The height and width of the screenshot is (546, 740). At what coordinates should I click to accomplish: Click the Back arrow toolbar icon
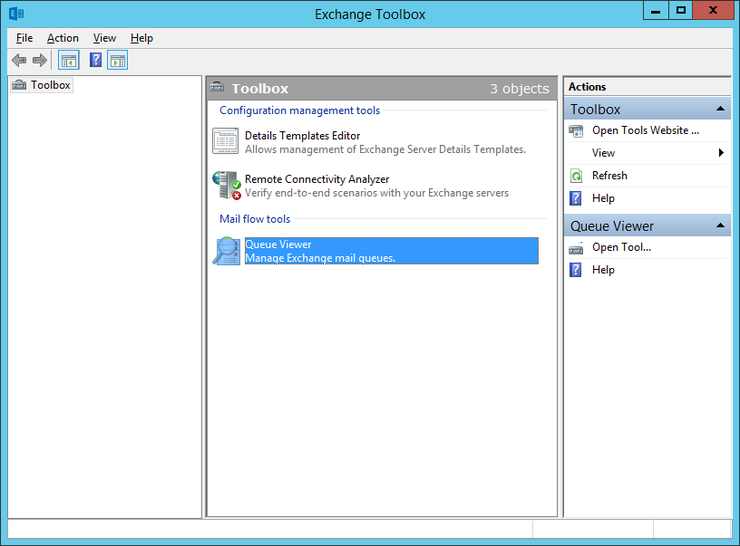[x=19, y=61]
